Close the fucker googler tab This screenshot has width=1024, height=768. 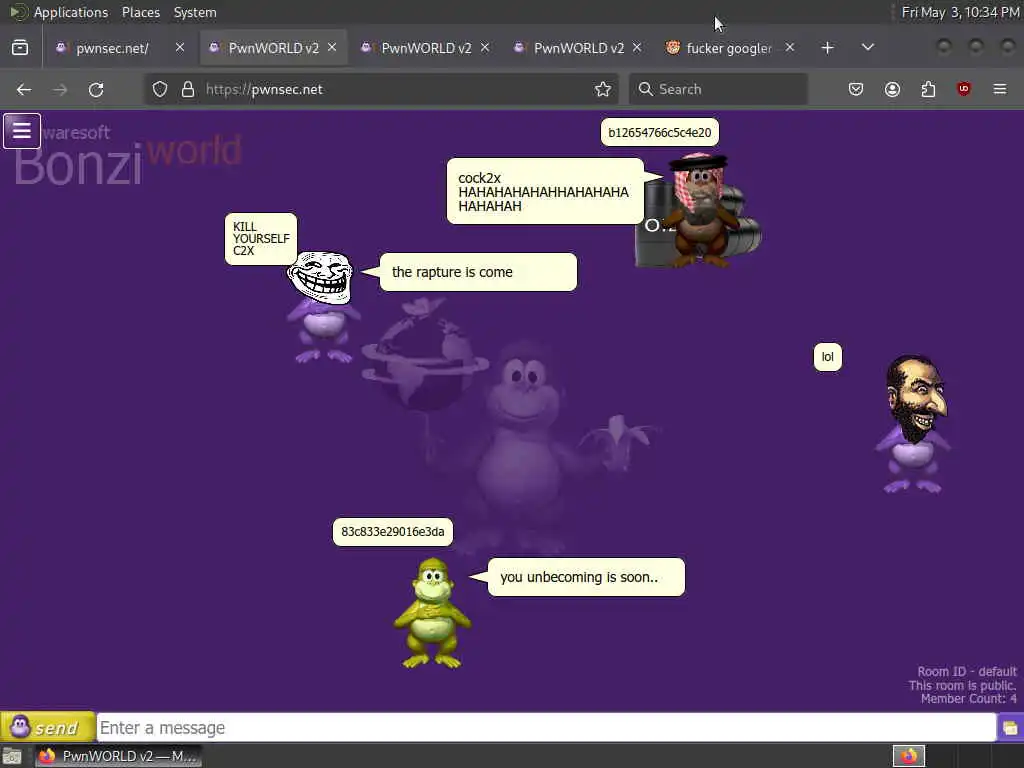pyautogui.click(x=790, y=48)
